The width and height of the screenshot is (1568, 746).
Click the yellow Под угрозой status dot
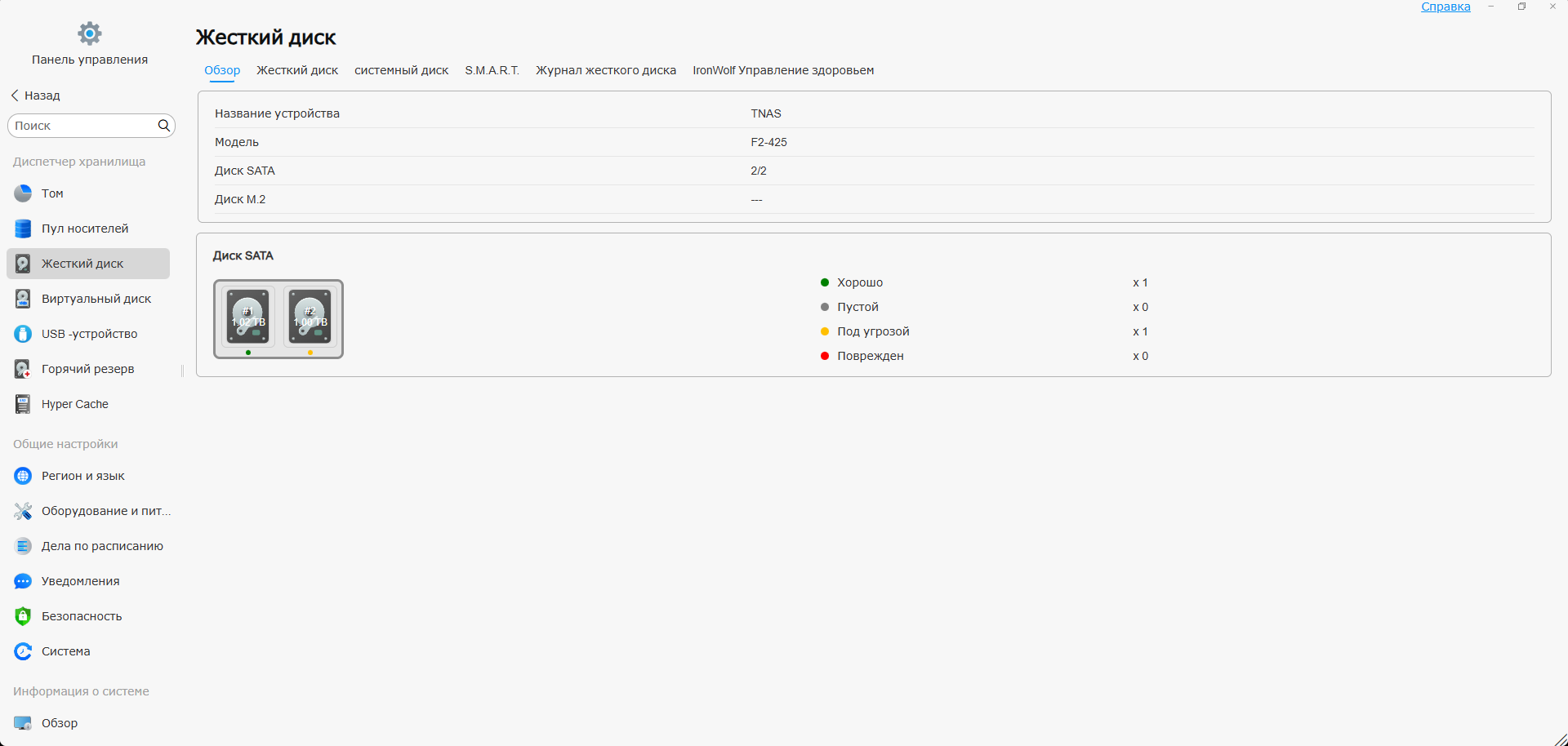coord(825,331)
